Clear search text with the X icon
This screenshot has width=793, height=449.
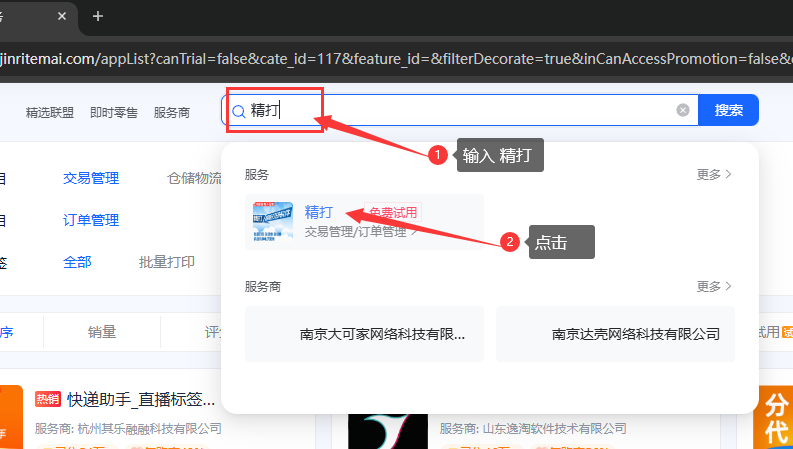pyautogui.click(x=683, y=110)
